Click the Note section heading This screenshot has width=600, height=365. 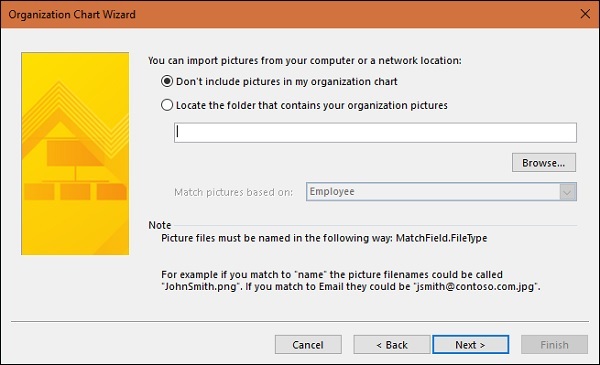(160, 225)
